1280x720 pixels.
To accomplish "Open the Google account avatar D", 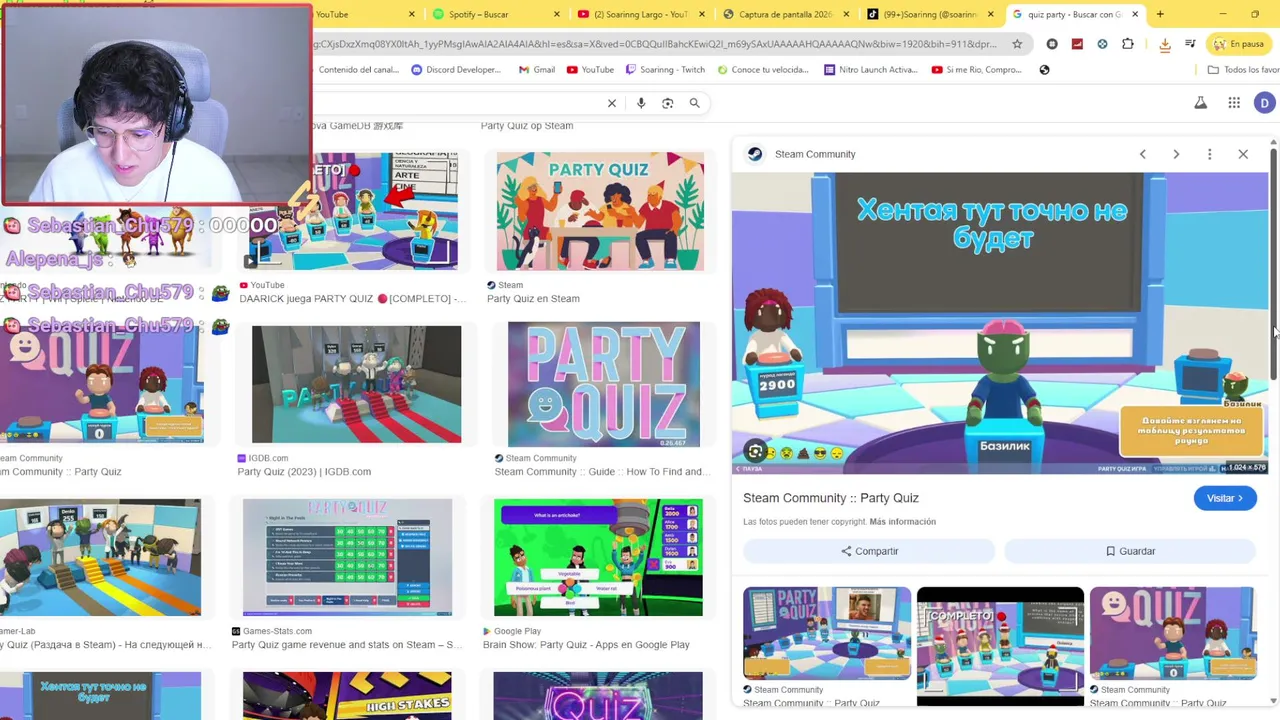I will 1265,103.
